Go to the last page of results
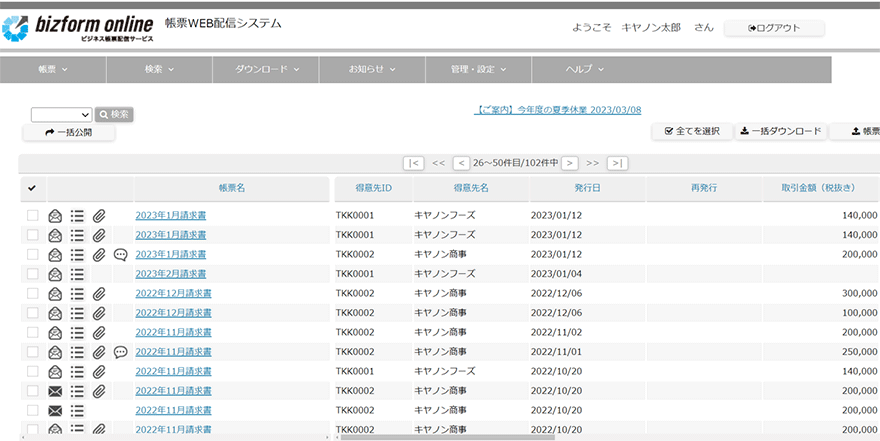880x441 pixels. click(617, 163)
